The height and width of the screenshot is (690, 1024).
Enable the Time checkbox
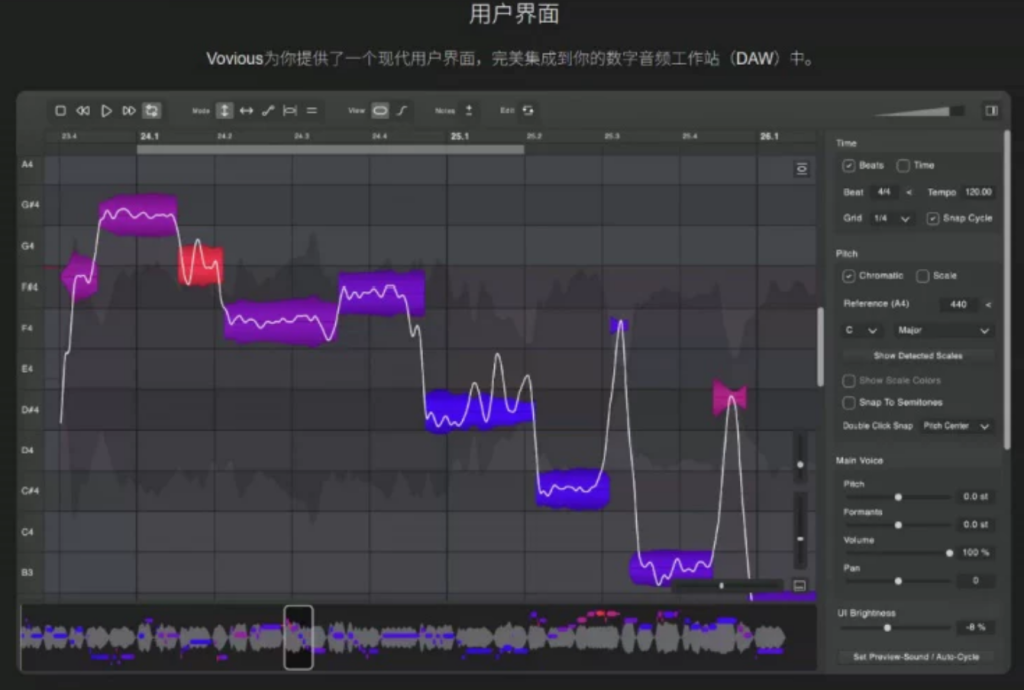903,166
